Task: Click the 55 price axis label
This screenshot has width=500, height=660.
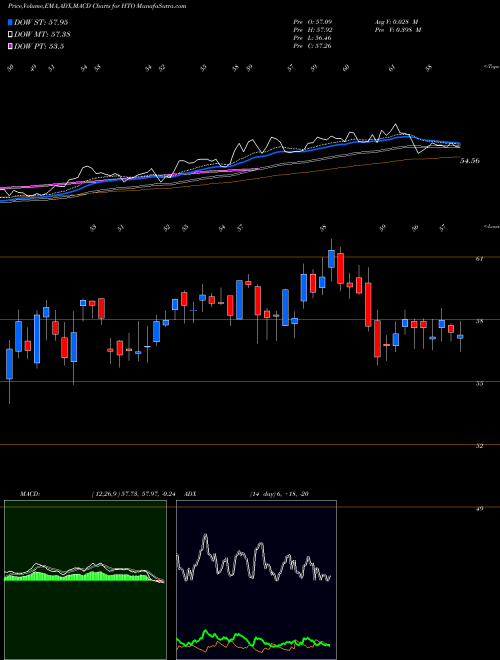Action: (x=479, y=383)
